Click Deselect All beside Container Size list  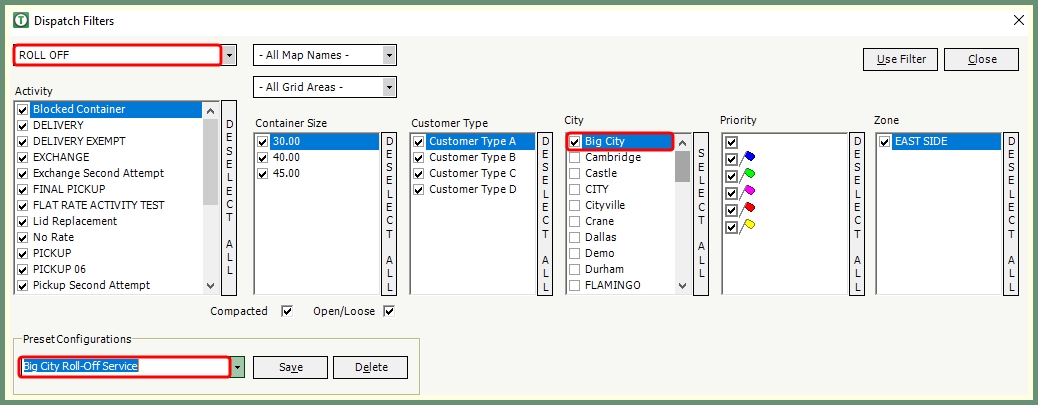(x=389, y=214)
